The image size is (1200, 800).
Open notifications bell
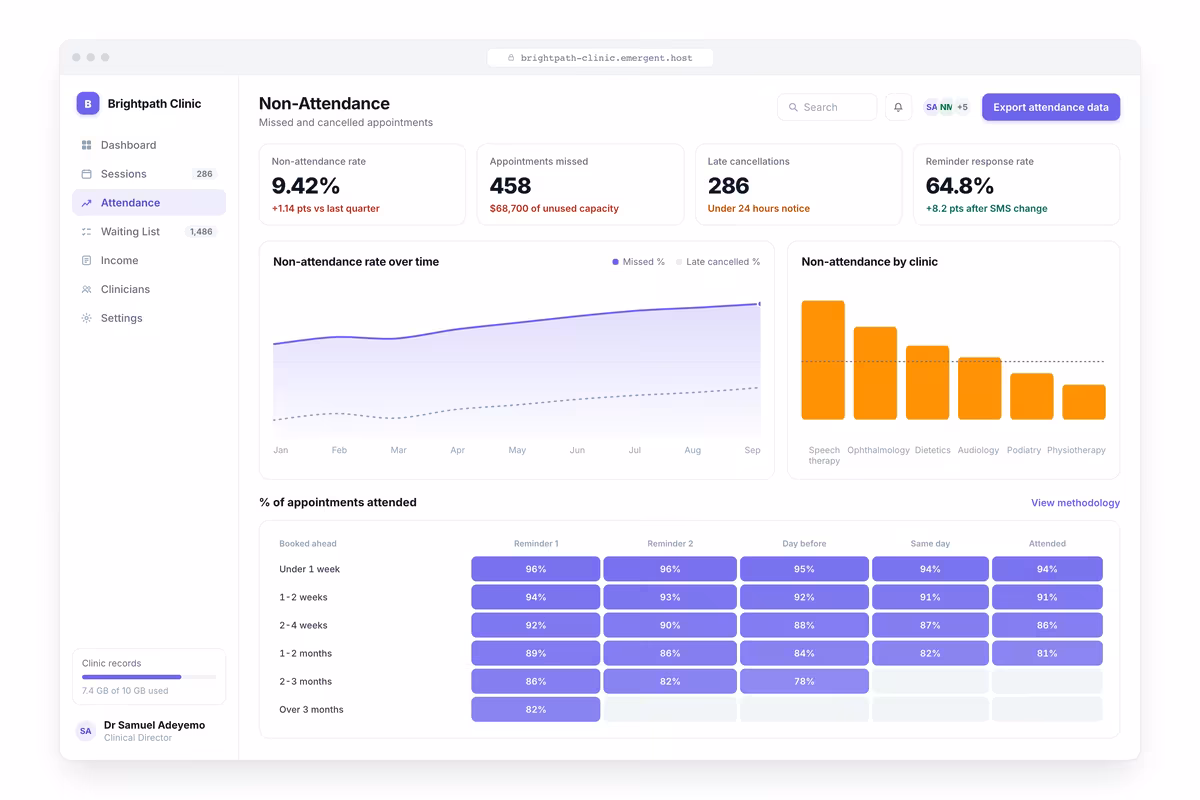coord(898,107)
